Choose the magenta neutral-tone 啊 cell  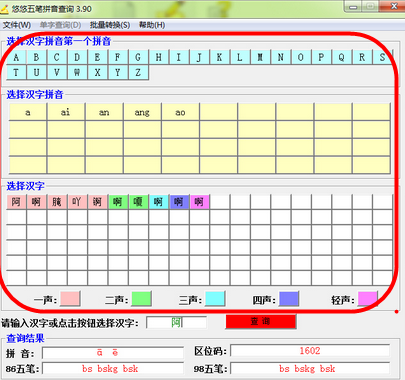coord(199,202)
